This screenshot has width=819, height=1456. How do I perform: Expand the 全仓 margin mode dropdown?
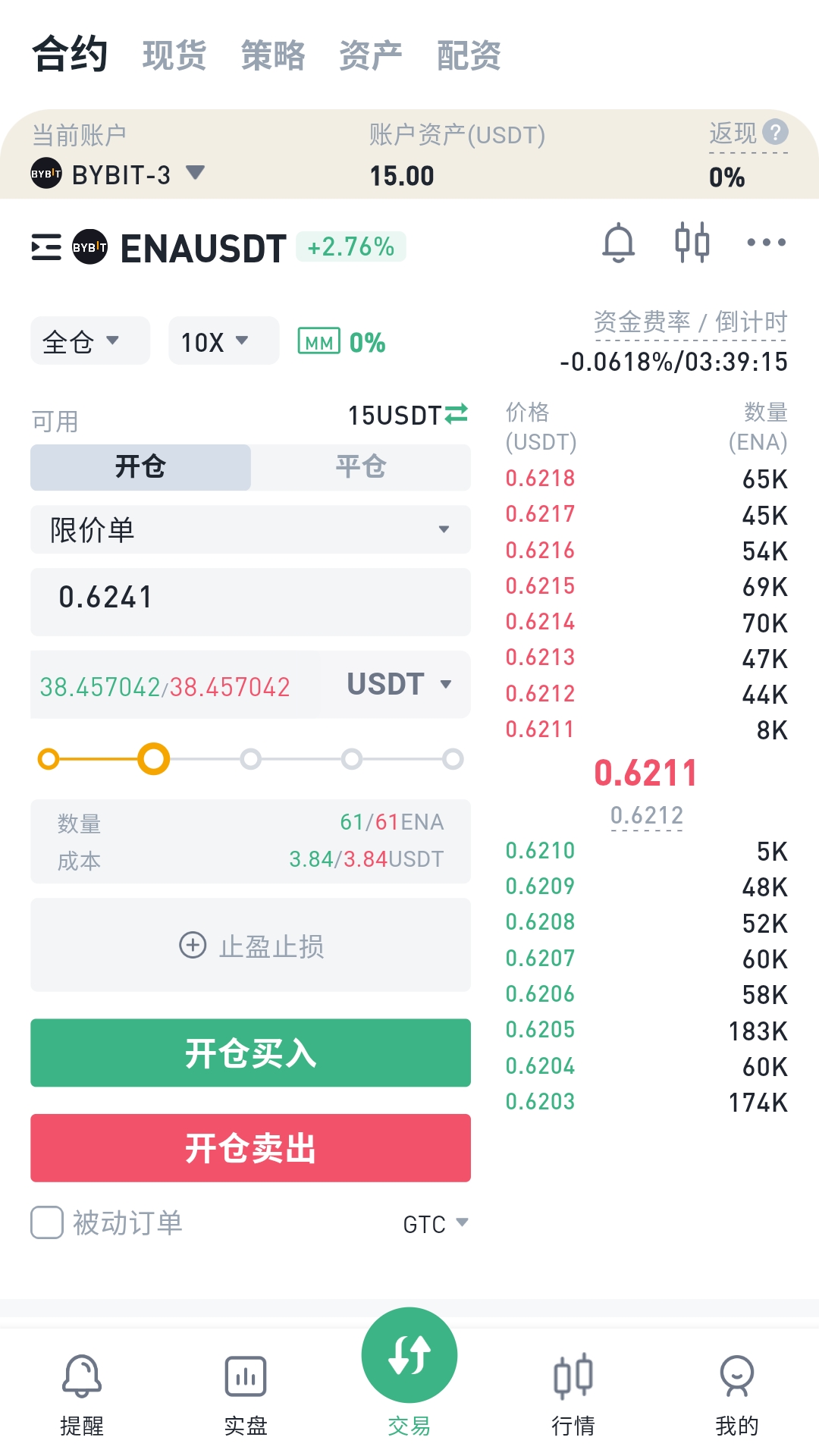(x=89, y=341)
